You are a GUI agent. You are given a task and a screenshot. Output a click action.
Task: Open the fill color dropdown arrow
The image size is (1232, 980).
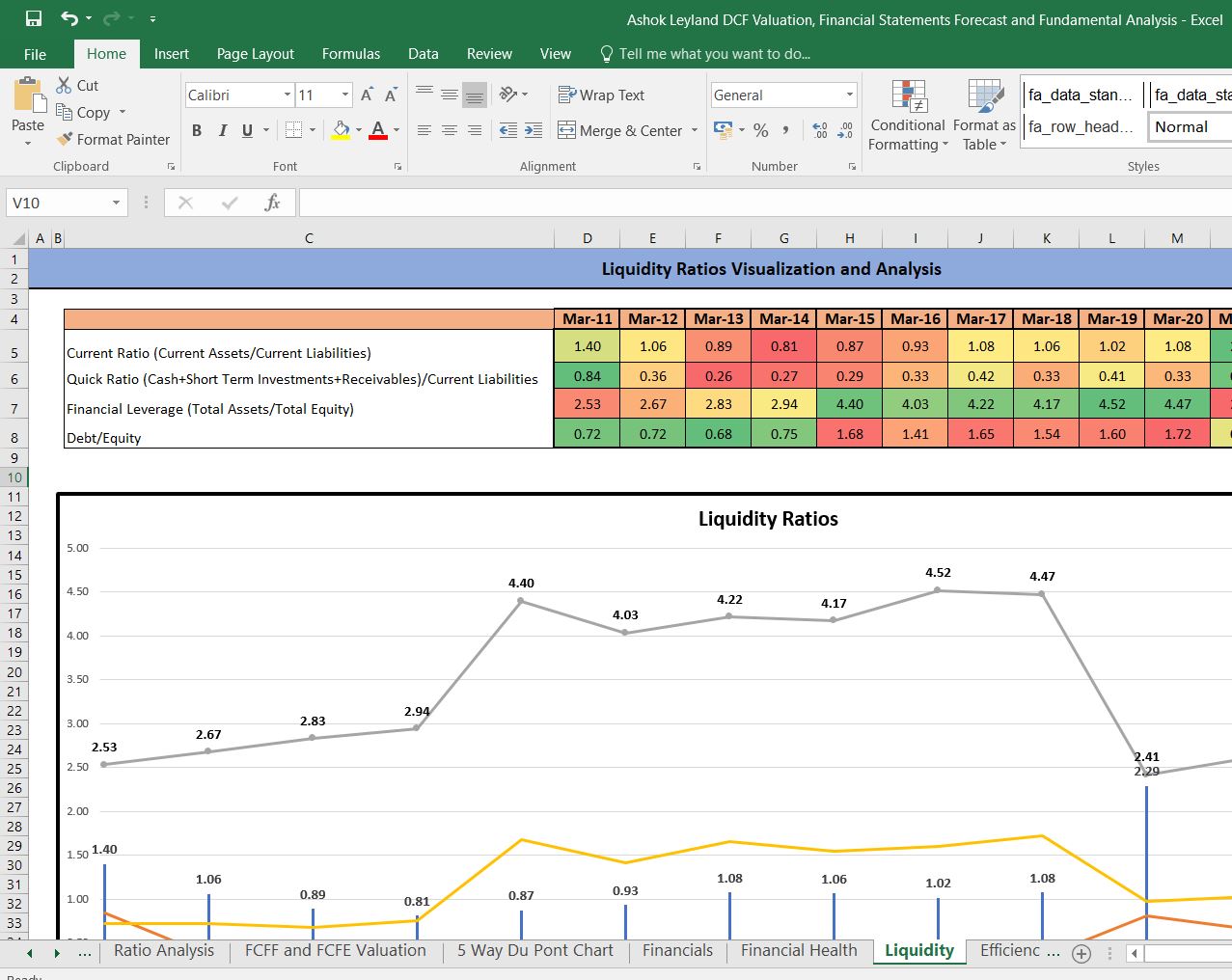(359, 130)
